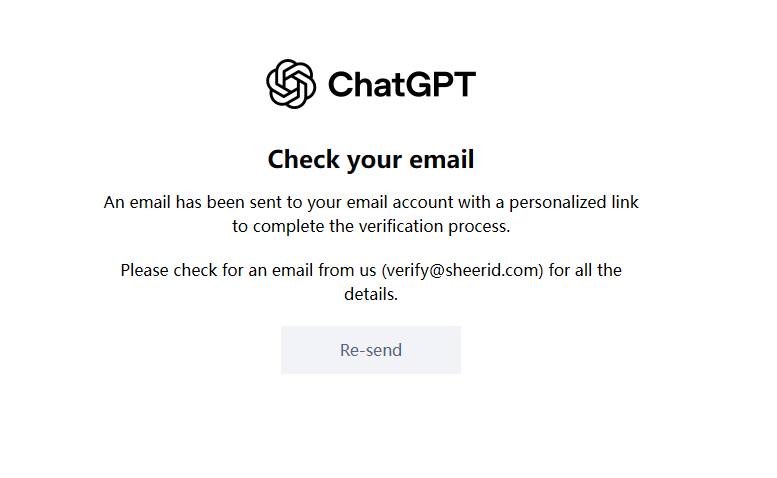The width and height of the screenshot is (777, 478).
Task: Click the word "details."
Action: 371,294
